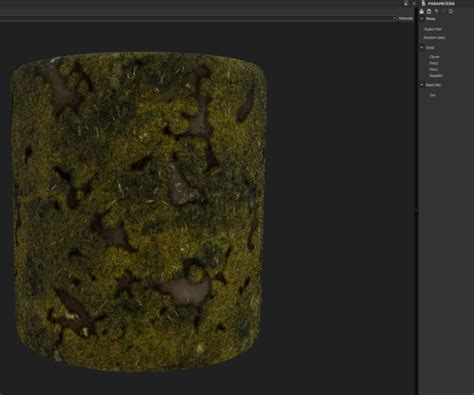The image size is (474, 395).
Task: Select the Random Seed parameter
Action: click(434, 38)
